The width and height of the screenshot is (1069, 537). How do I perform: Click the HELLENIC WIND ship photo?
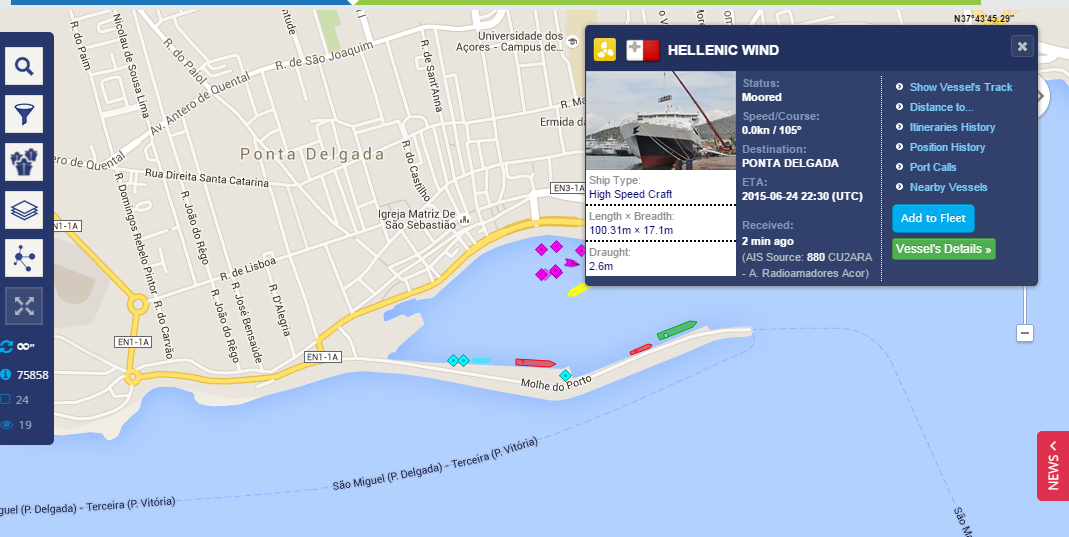pos(661,120)
